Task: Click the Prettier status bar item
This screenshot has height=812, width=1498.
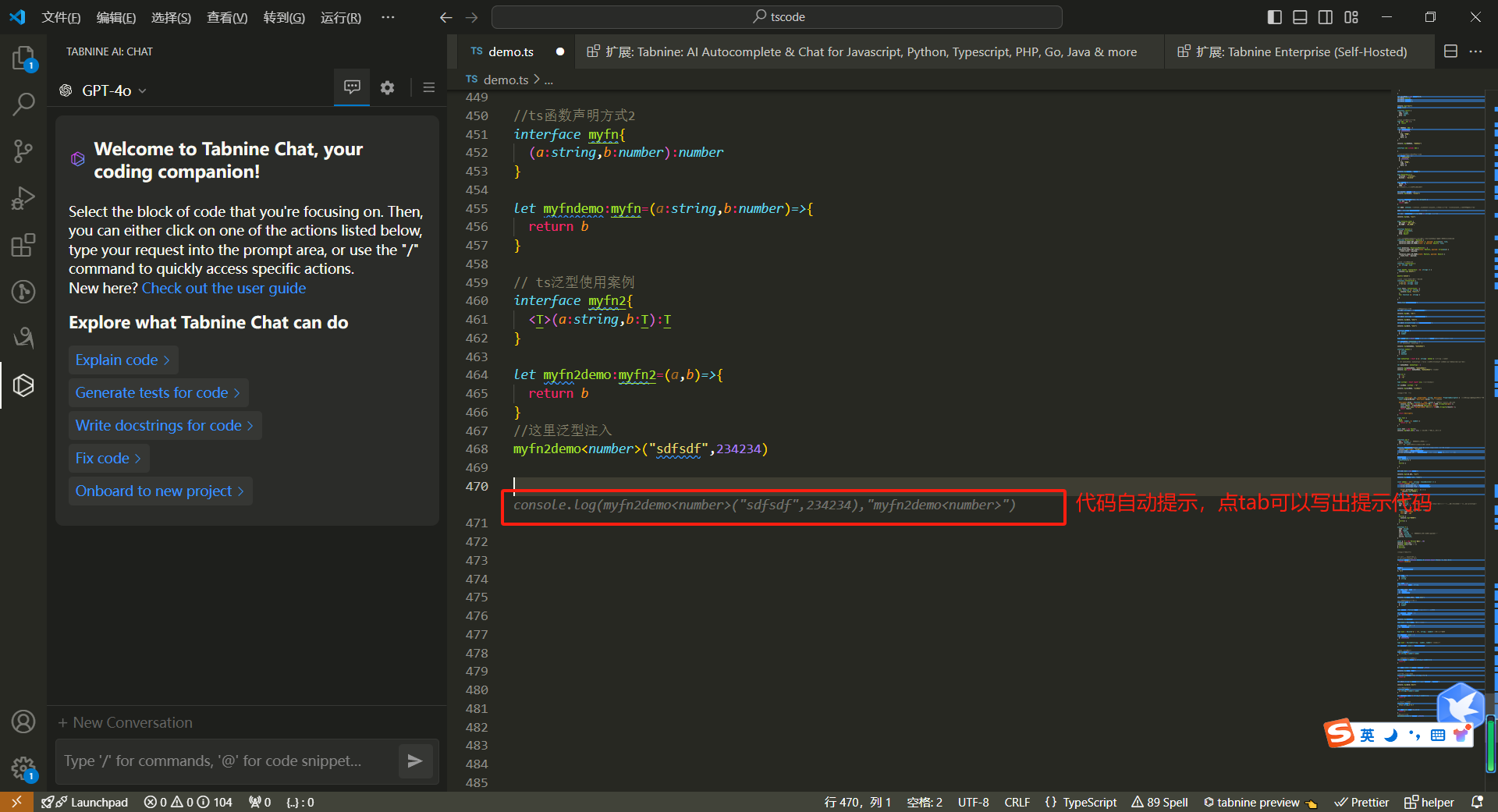Action: click(1362, 802)
